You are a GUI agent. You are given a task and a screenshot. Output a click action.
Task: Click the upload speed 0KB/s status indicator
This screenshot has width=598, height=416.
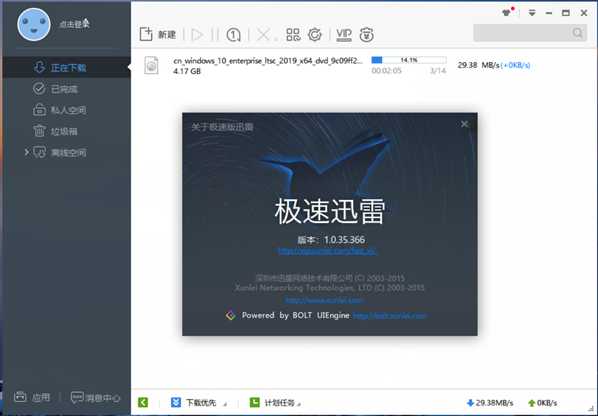[x=542, y=403]
